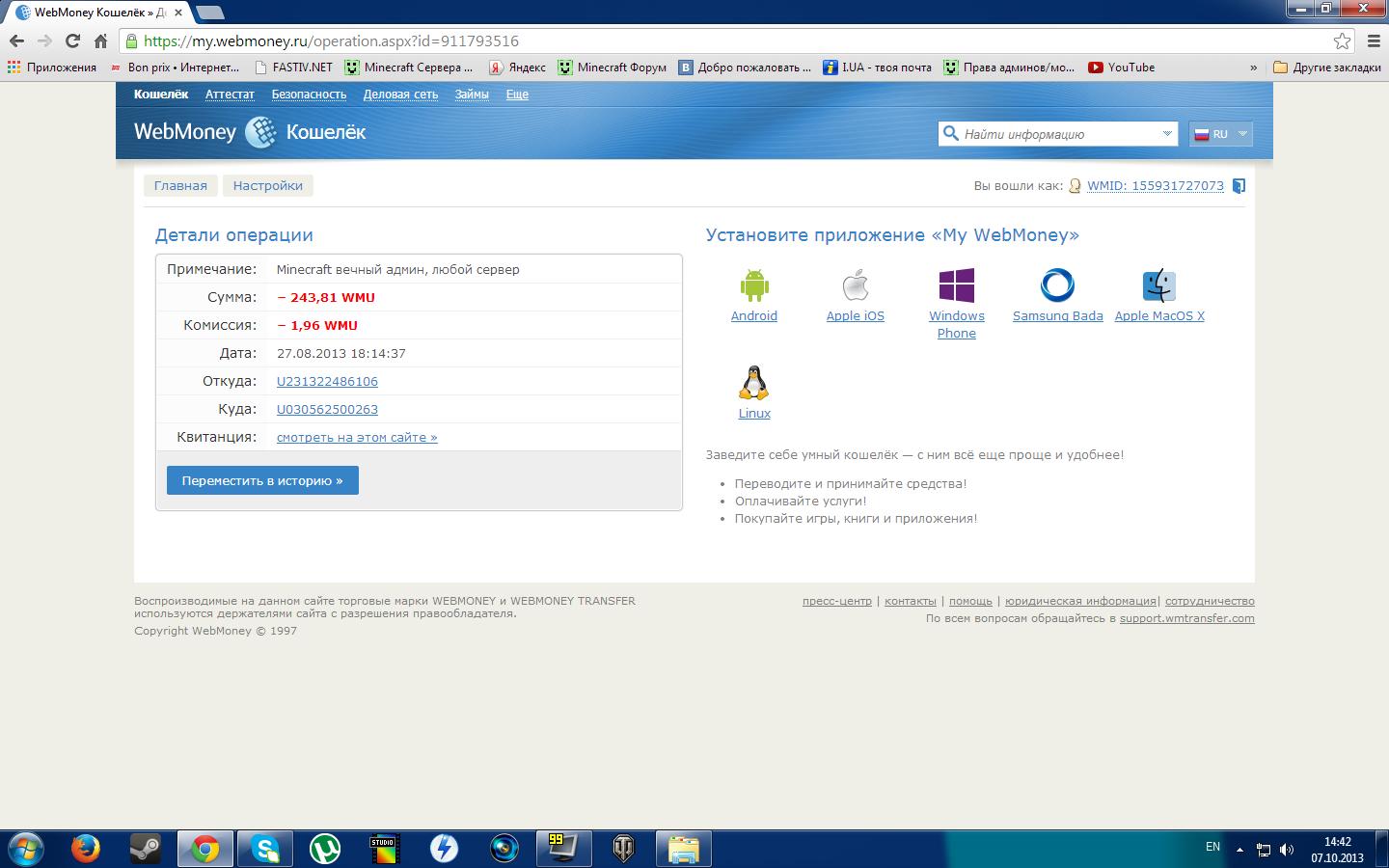Open the EN keyboard language indicator
Image resolution: width=1389 pixels, height=868 pixels.
point(1212,847)
